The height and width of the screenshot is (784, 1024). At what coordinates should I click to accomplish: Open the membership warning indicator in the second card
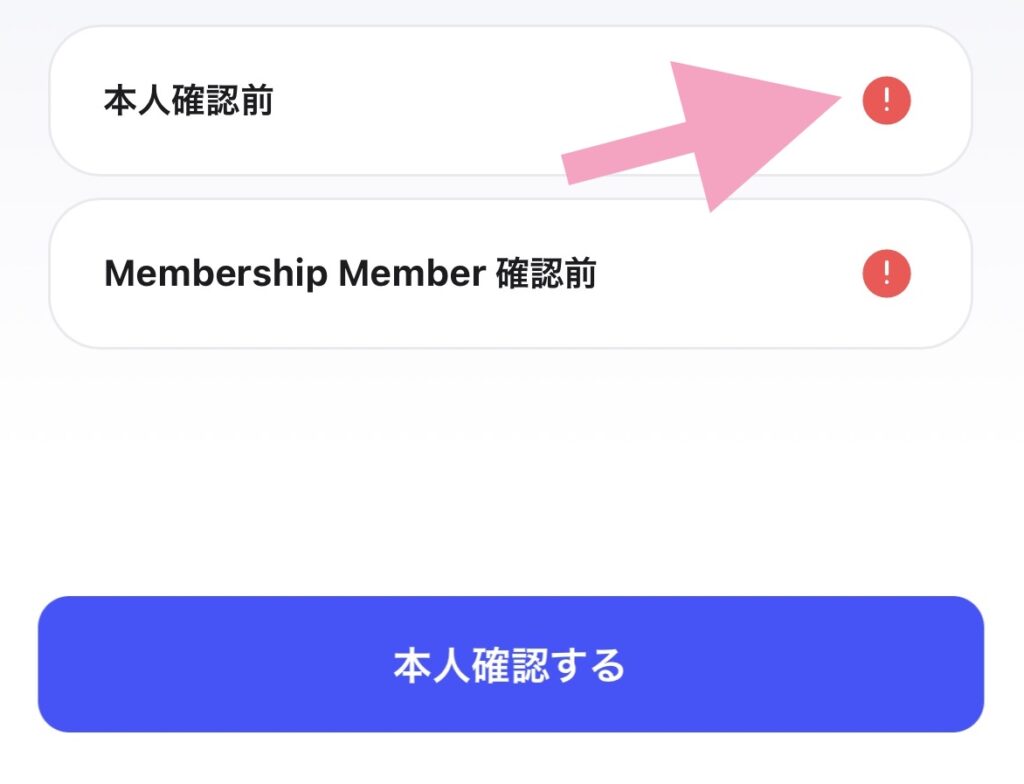(x=886, y=273)
